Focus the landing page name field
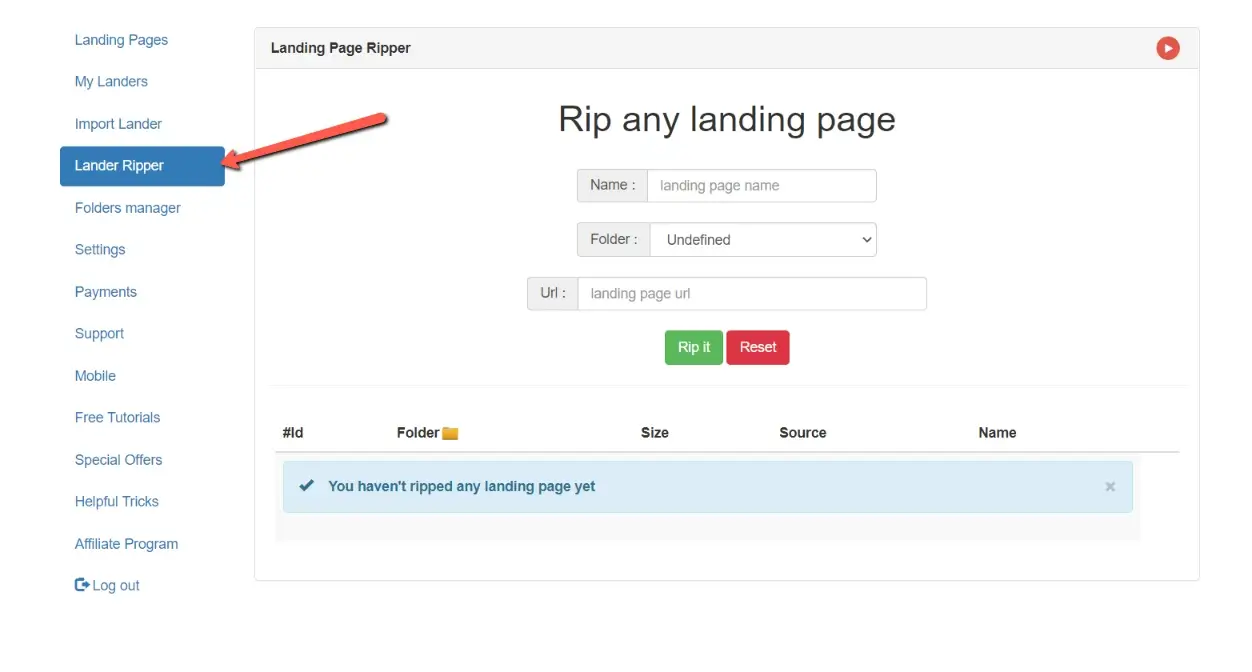The height and width of the screenshot is (672, 1252). tap(761, 186)
